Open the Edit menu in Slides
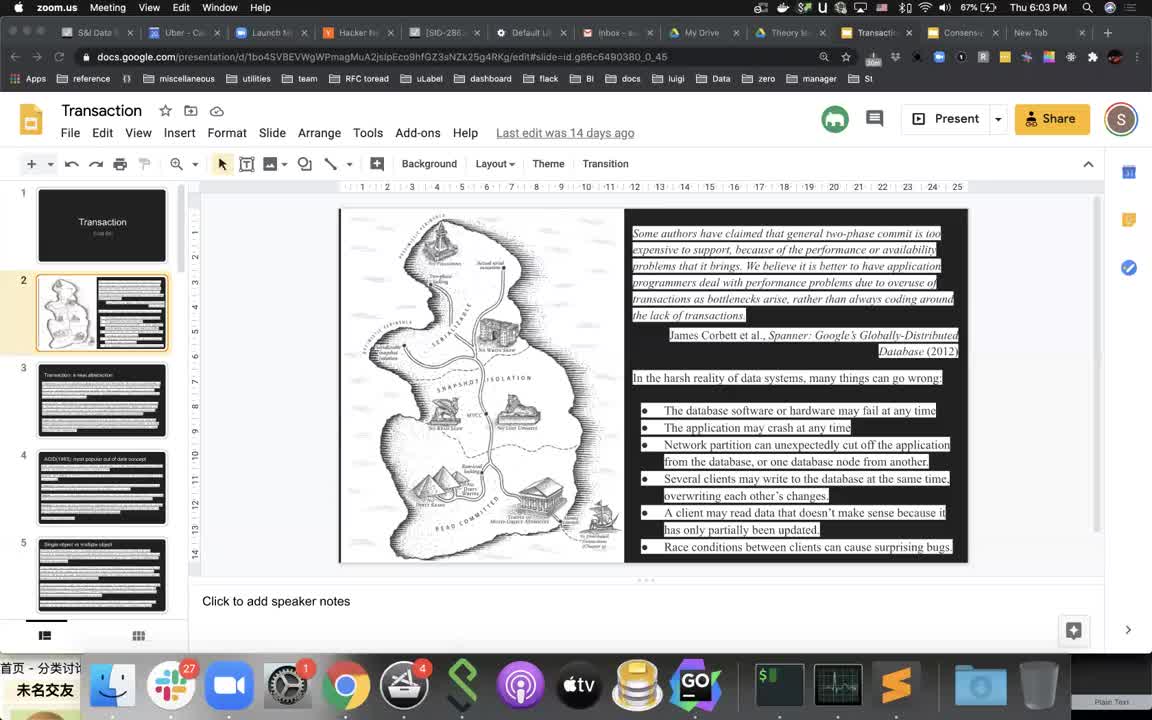This screenshot has width=1152, height=720. (x=102, y=133)
